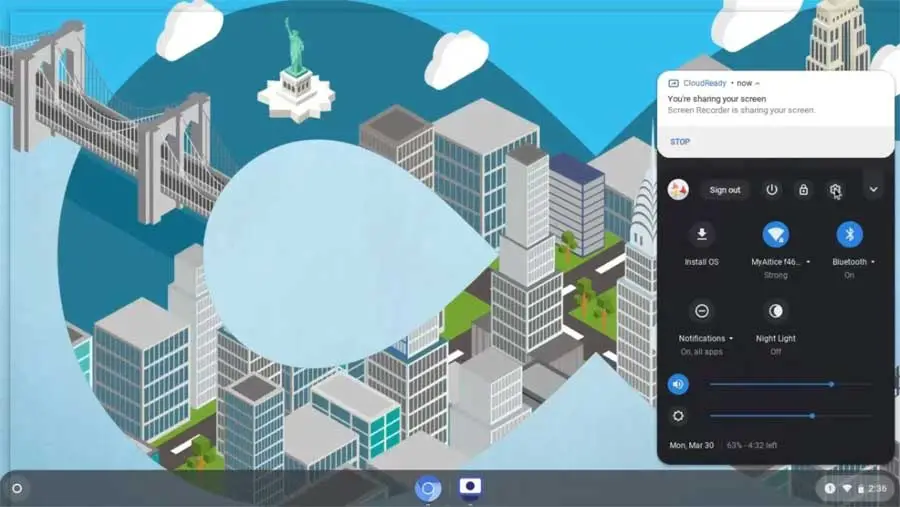The image size is (900, 507).
Task: Click "Screen Recorder is sharing your screen" text
Action: [741, 110]
